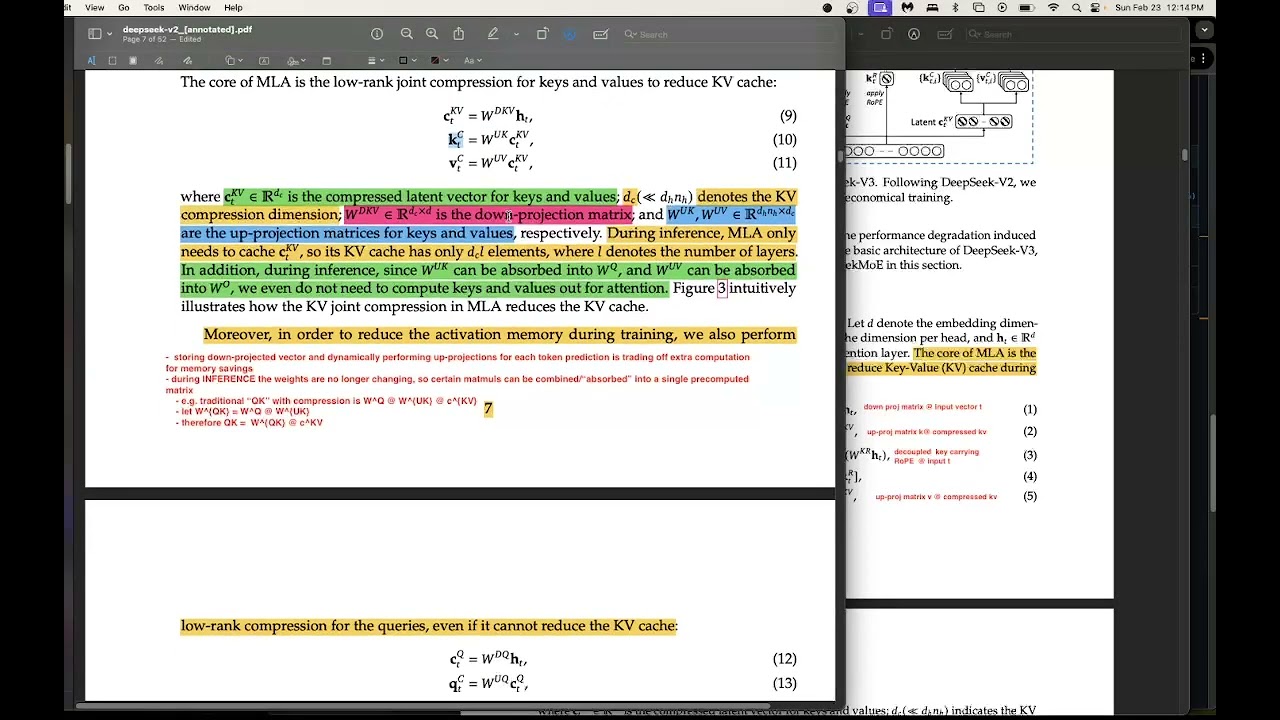The width and height of the screenshot is (1280, 720).
Task: Choose the Sketch tool
Action: [159, 61]
